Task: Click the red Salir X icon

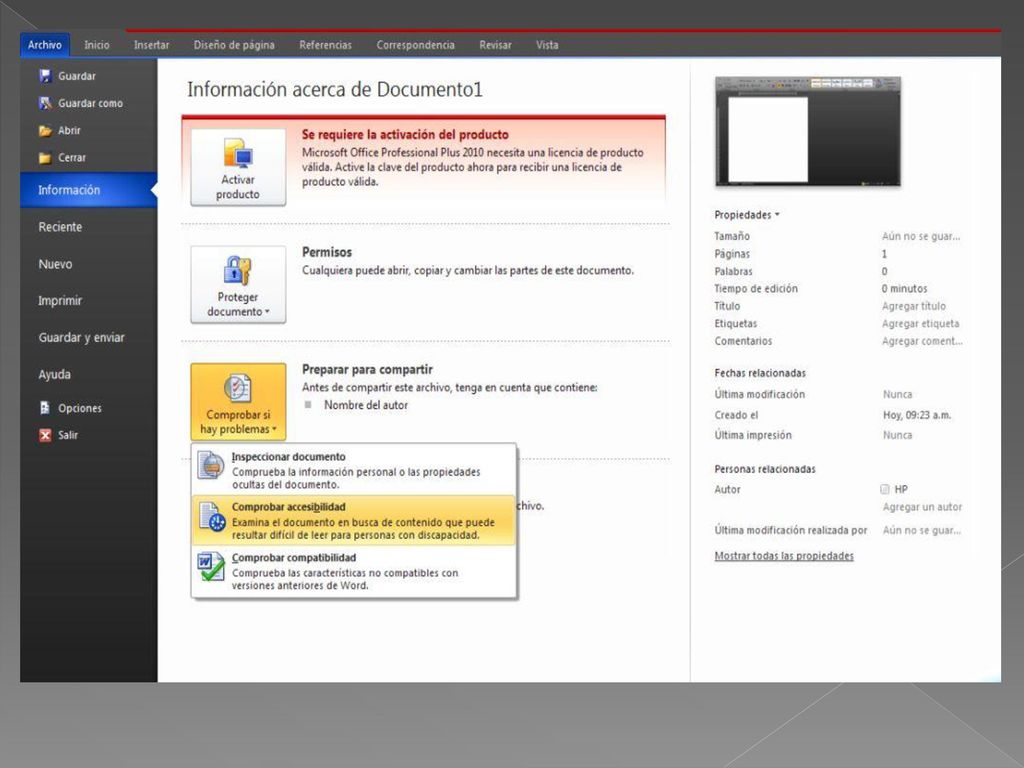Action: [x=45, y=435]
